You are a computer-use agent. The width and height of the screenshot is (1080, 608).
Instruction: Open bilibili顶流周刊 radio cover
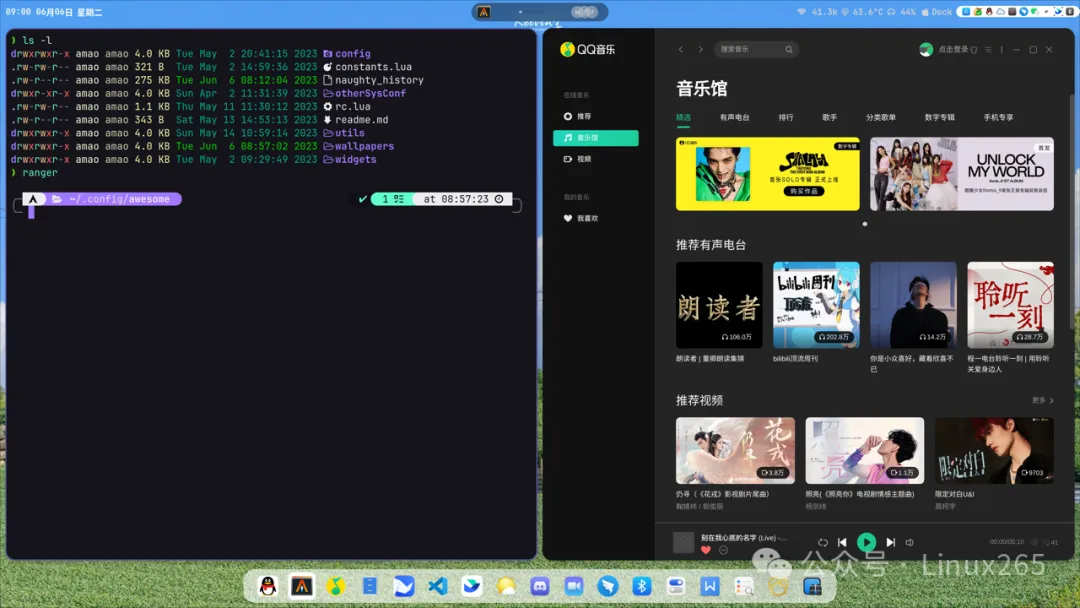tap(816, 305)
